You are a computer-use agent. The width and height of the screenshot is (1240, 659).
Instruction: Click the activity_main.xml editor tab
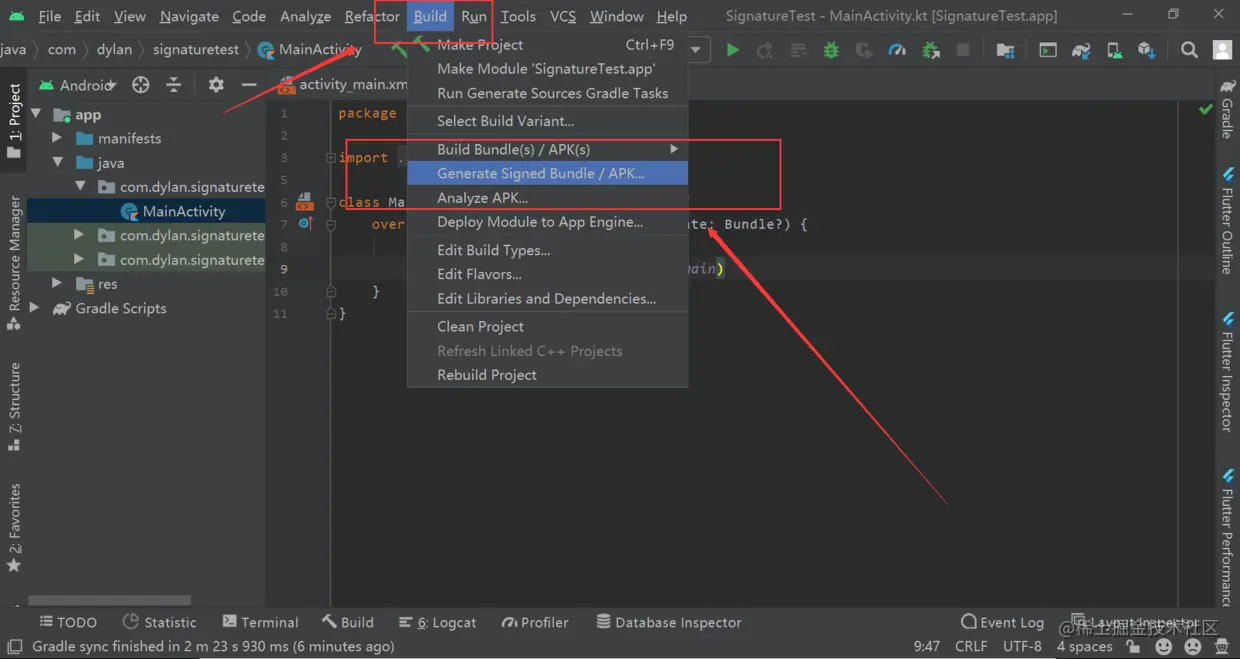click(x=343, y=85)
